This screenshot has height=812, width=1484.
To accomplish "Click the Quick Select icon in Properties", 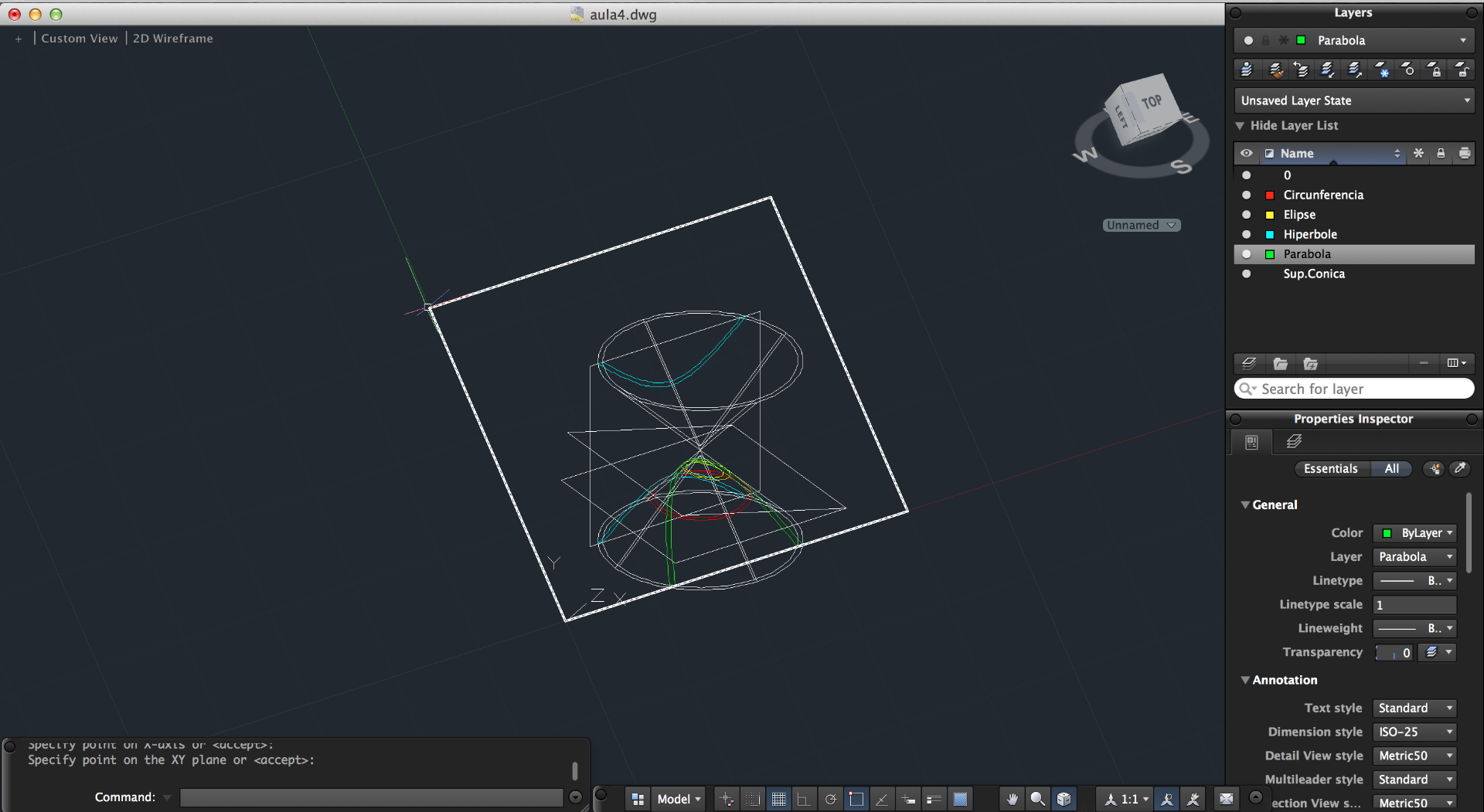I will pos(1435,469).
